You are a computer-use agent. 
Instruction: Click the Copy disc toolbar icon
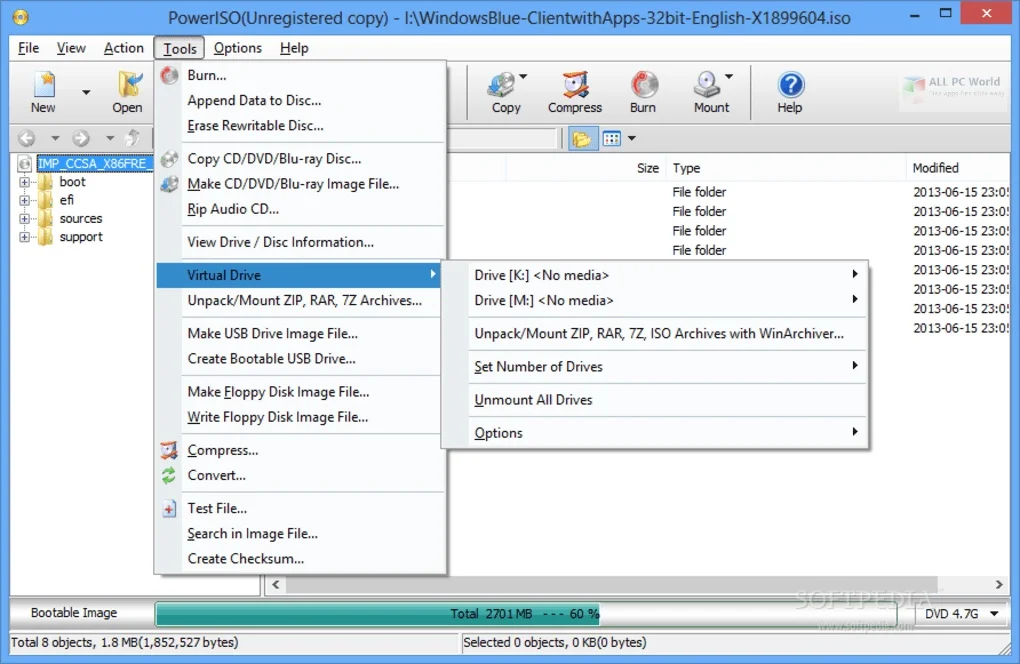point(505,92)
